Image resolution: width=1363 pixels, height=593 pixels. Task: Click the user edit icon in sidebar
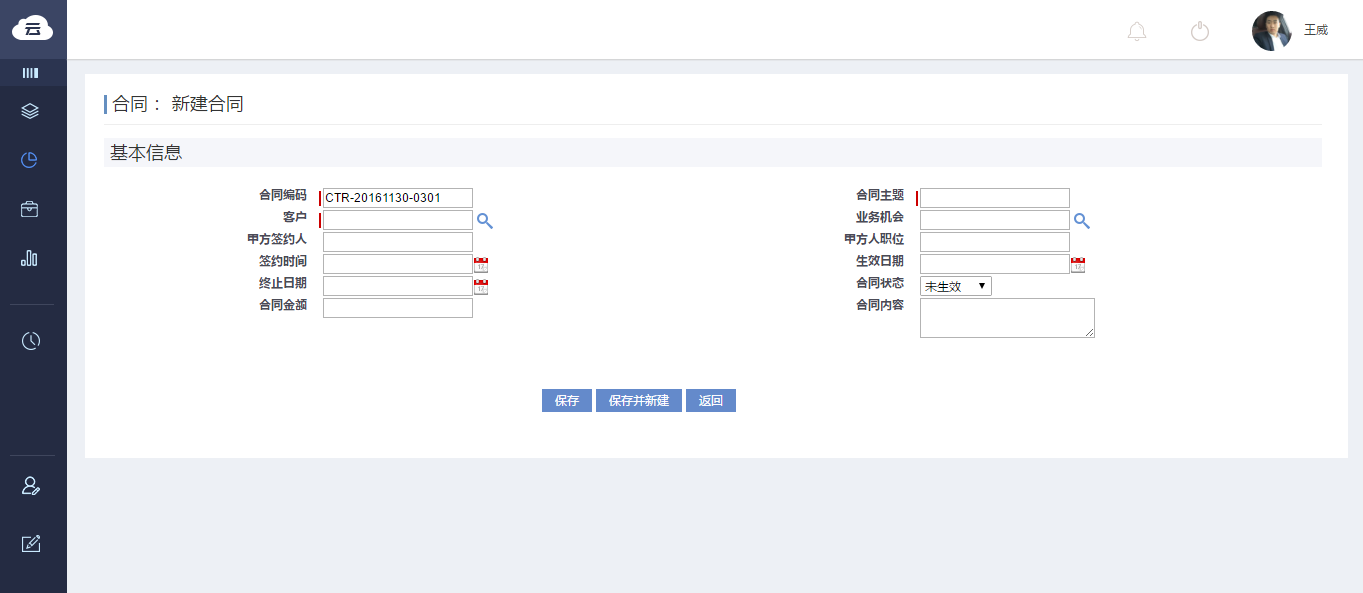[x=31, y=486]
